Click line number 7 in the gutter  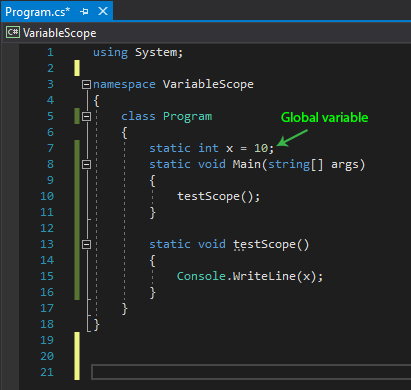coord(50,148)
